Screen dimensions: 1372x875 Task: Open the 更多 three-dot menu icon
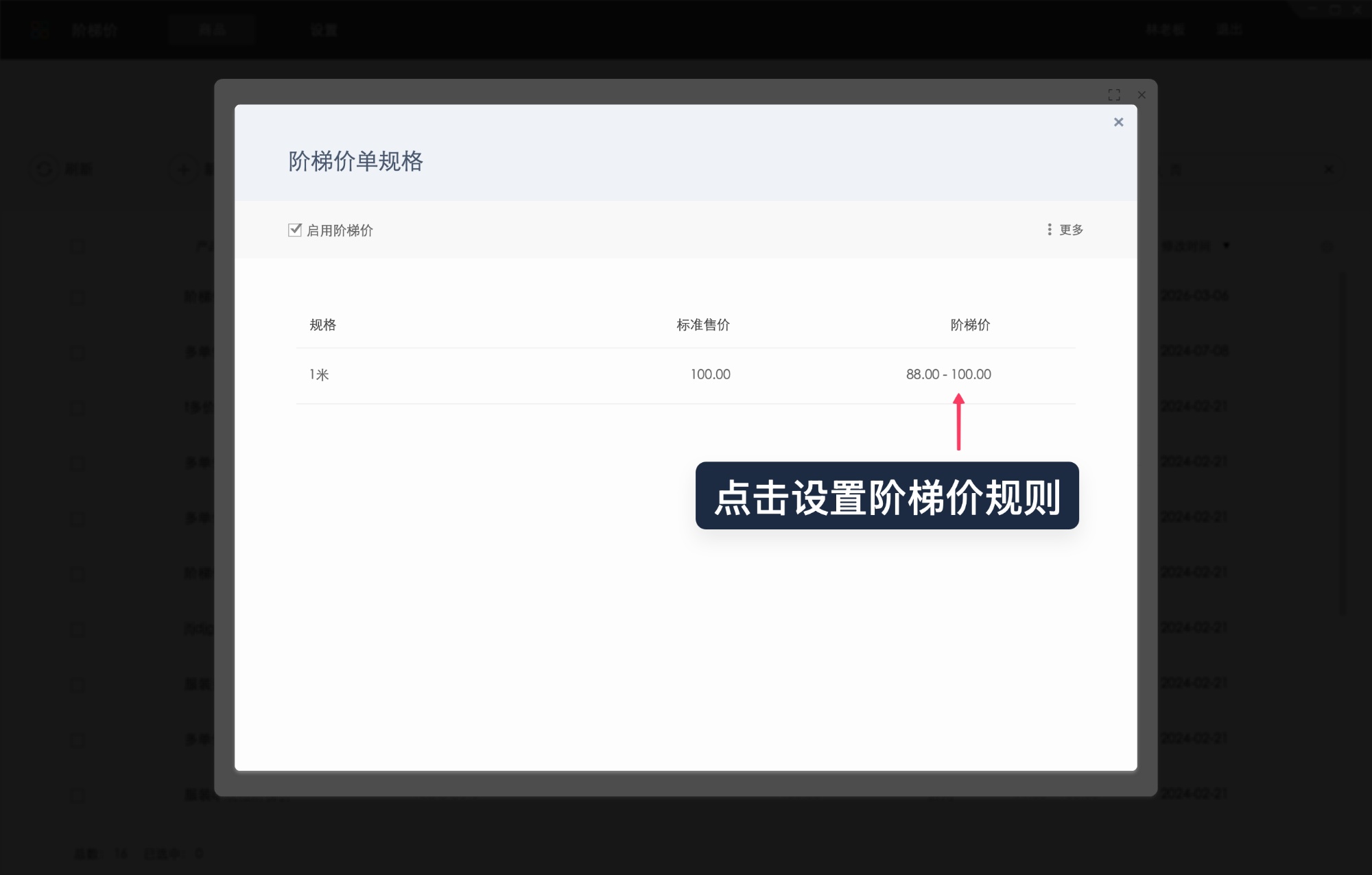click(1049, 230)
